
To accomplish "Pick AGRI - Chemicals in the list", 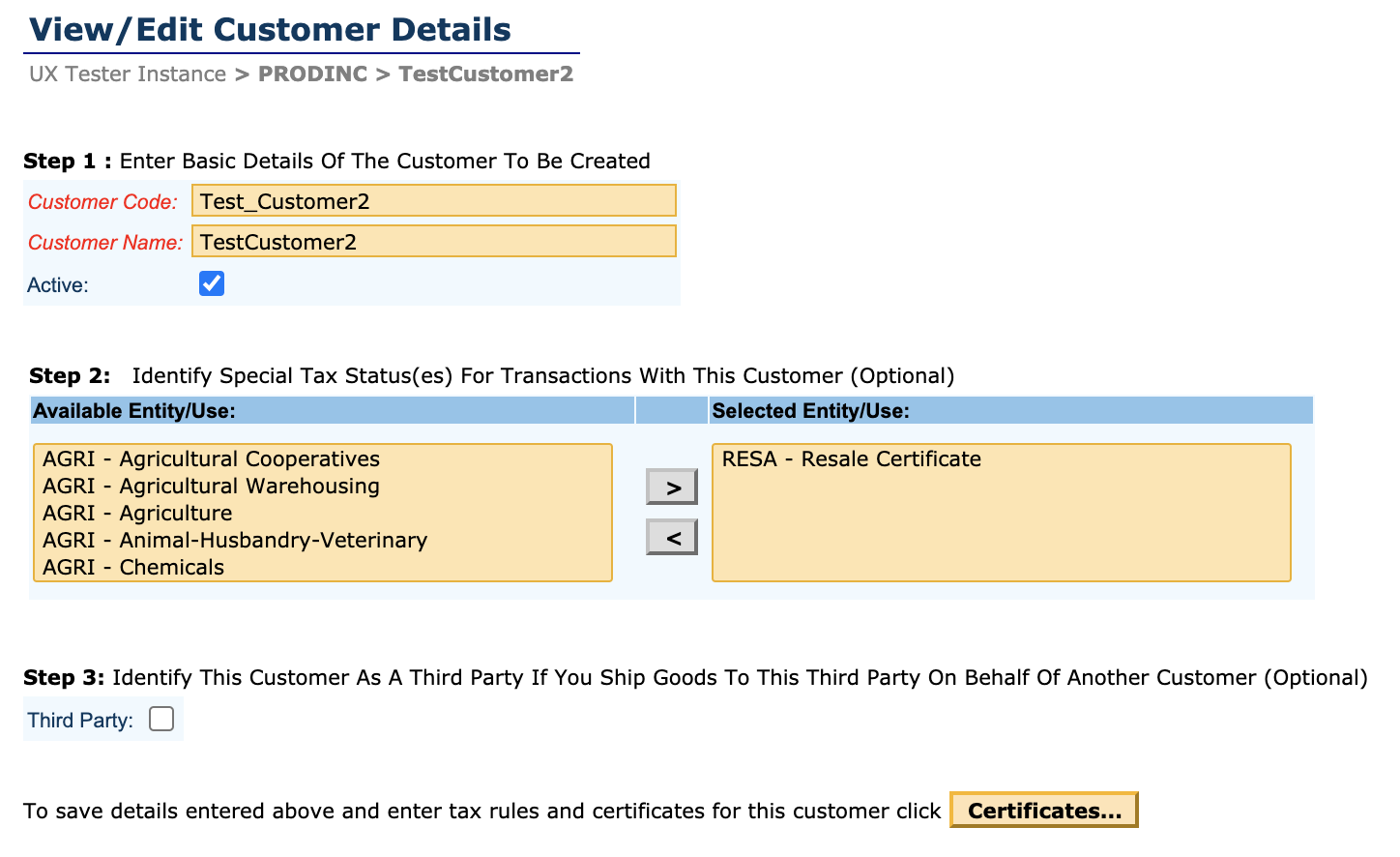I will click(133, 567).
